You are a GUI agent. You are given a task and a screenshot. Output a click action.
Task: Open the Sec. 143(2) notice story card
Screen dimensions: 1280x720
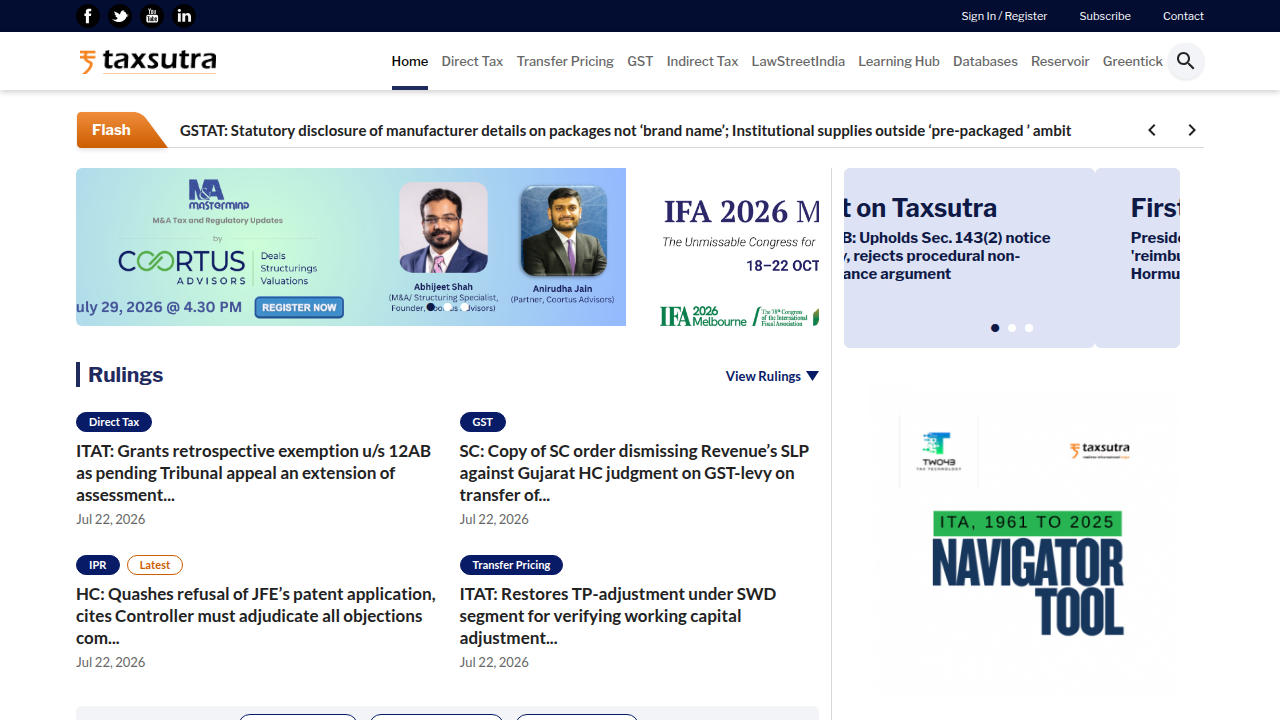pyautogui.click(x=969, y=258)
